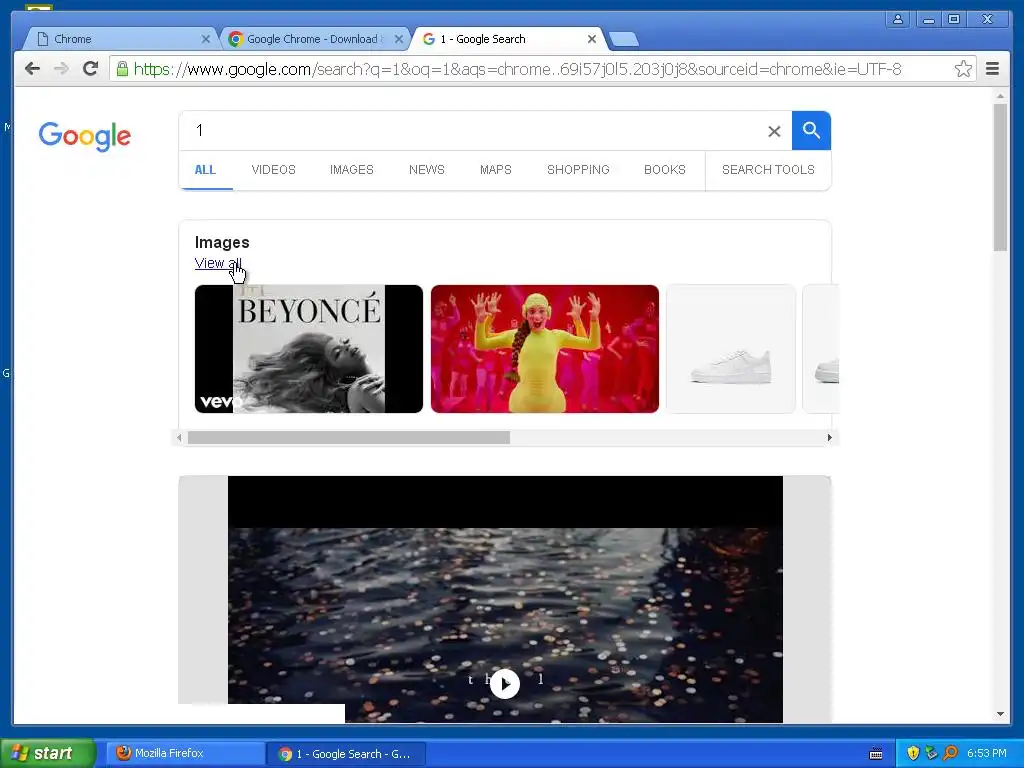Click the page vertical scrollbar thumb
This screenshot has width=1024, height=768.
click(1000, 176)
